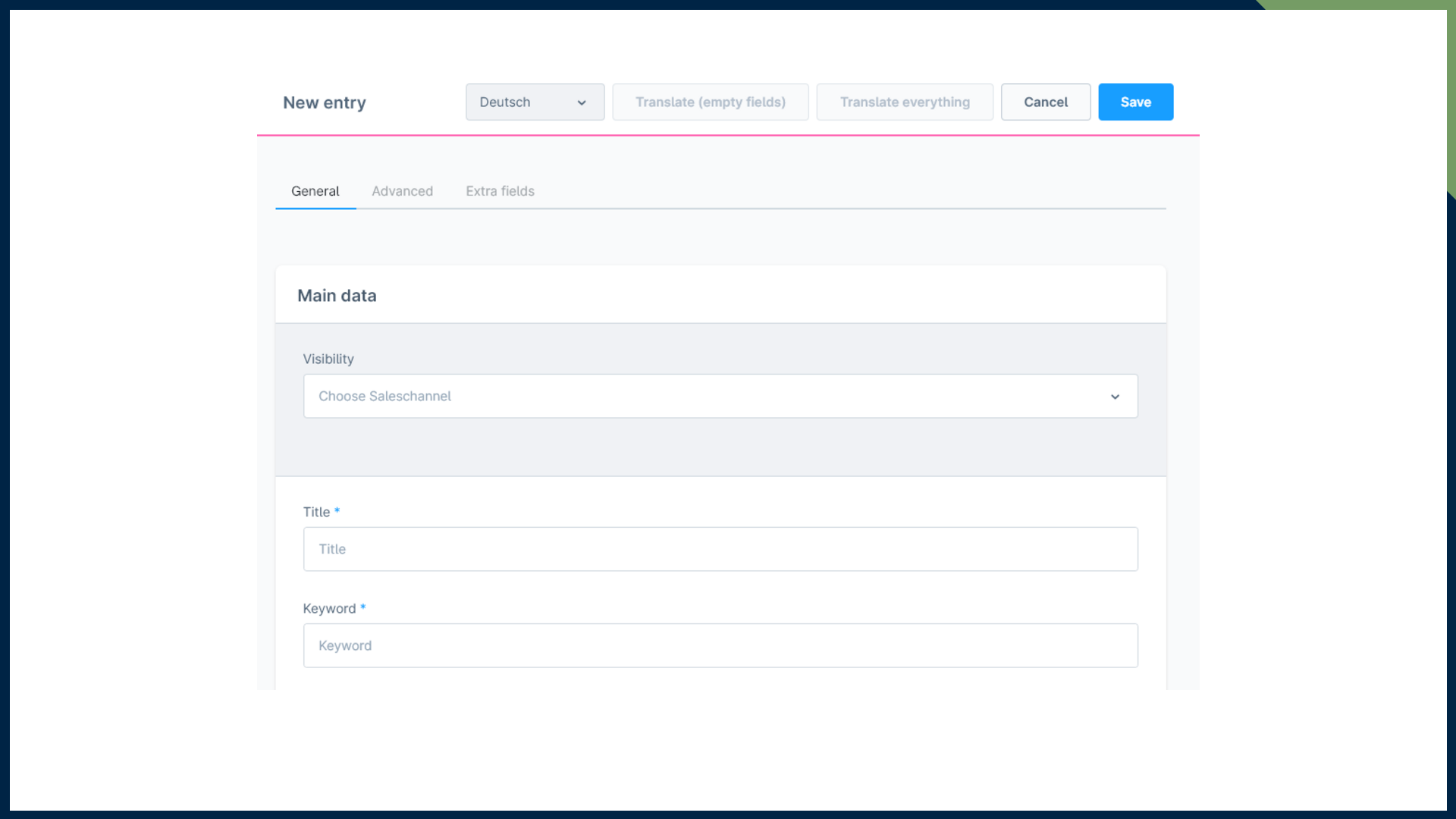Image resolution: width=1456 pixels, height=819 pixels.
Task: Focus the Title input field
Action: [x=720, y=549]
